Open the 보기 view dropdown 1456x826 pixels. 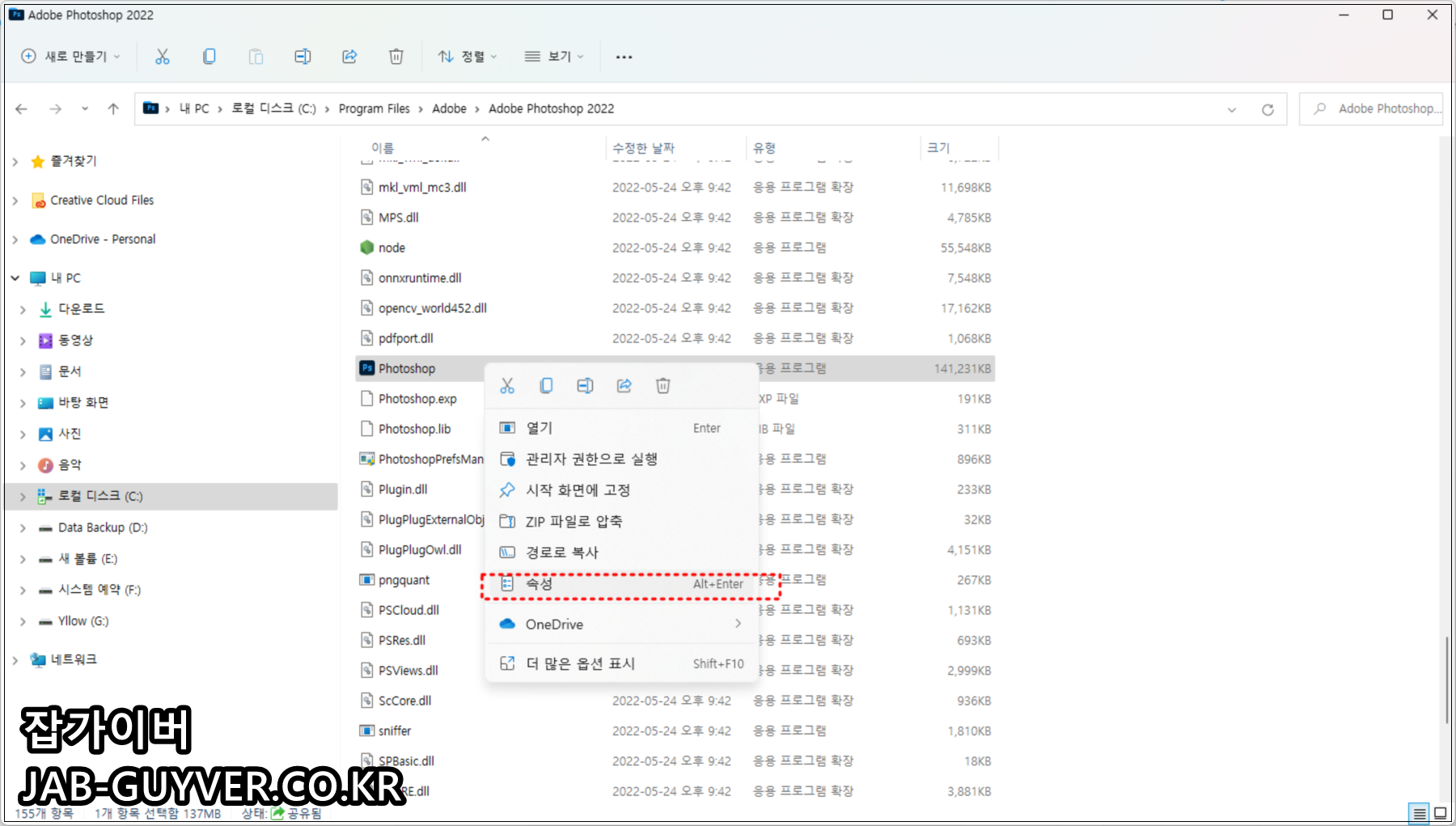click(554, 57)
